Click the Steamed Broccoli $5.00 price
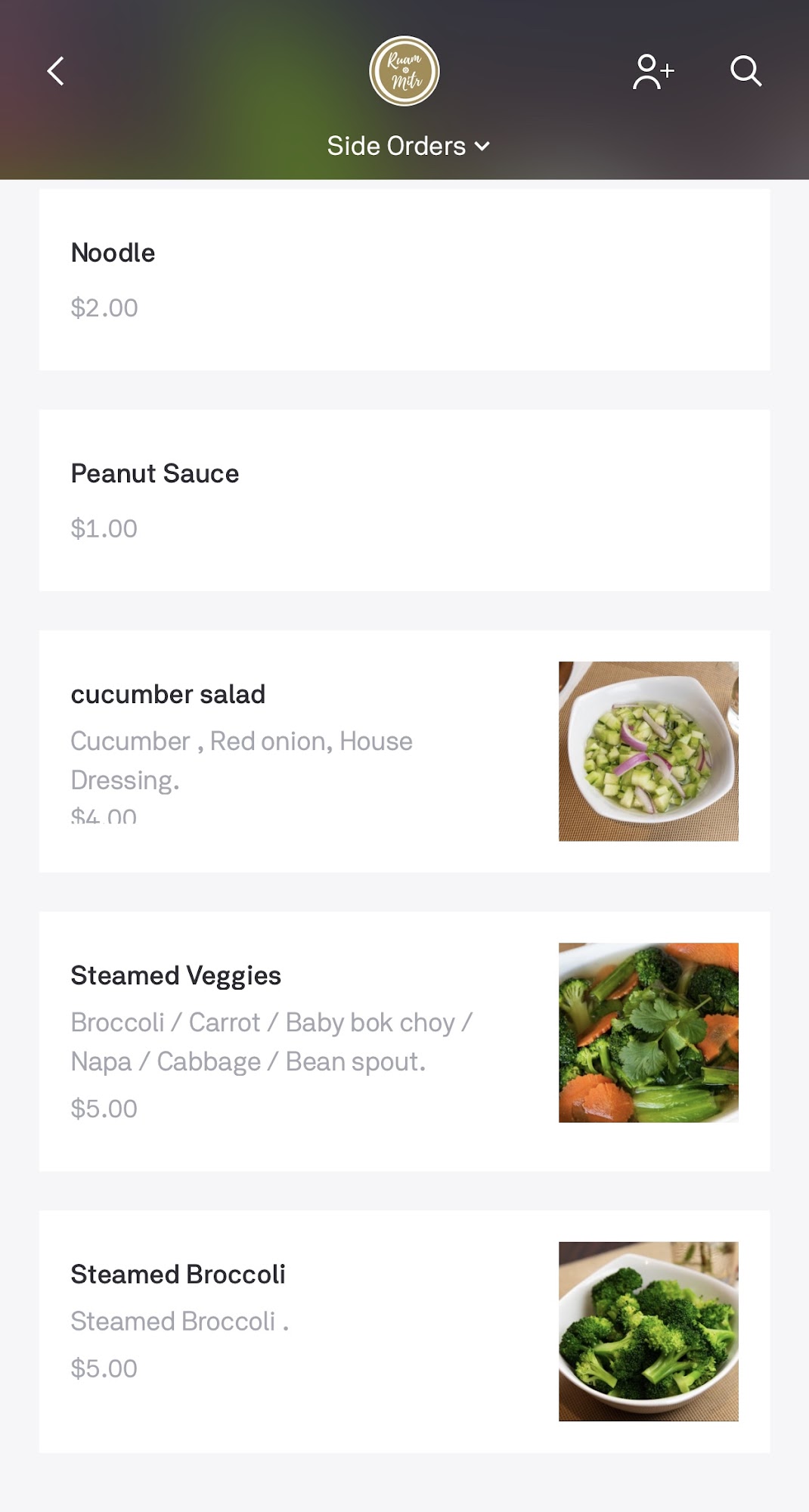The height and width of the screenshot is (1512, 809). coord(104,1368)
